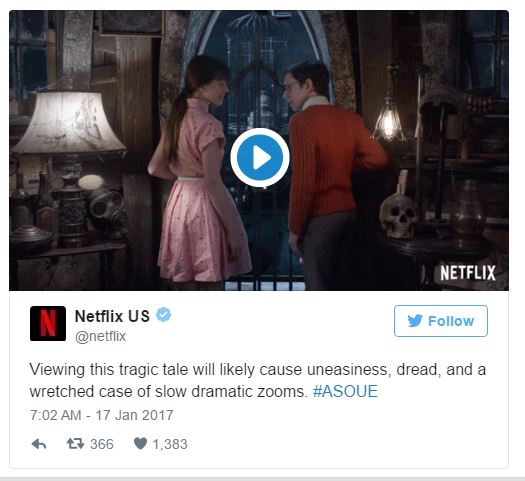Open the @netflix handle link
Viewport: 525px width, 481px height.
100,336
